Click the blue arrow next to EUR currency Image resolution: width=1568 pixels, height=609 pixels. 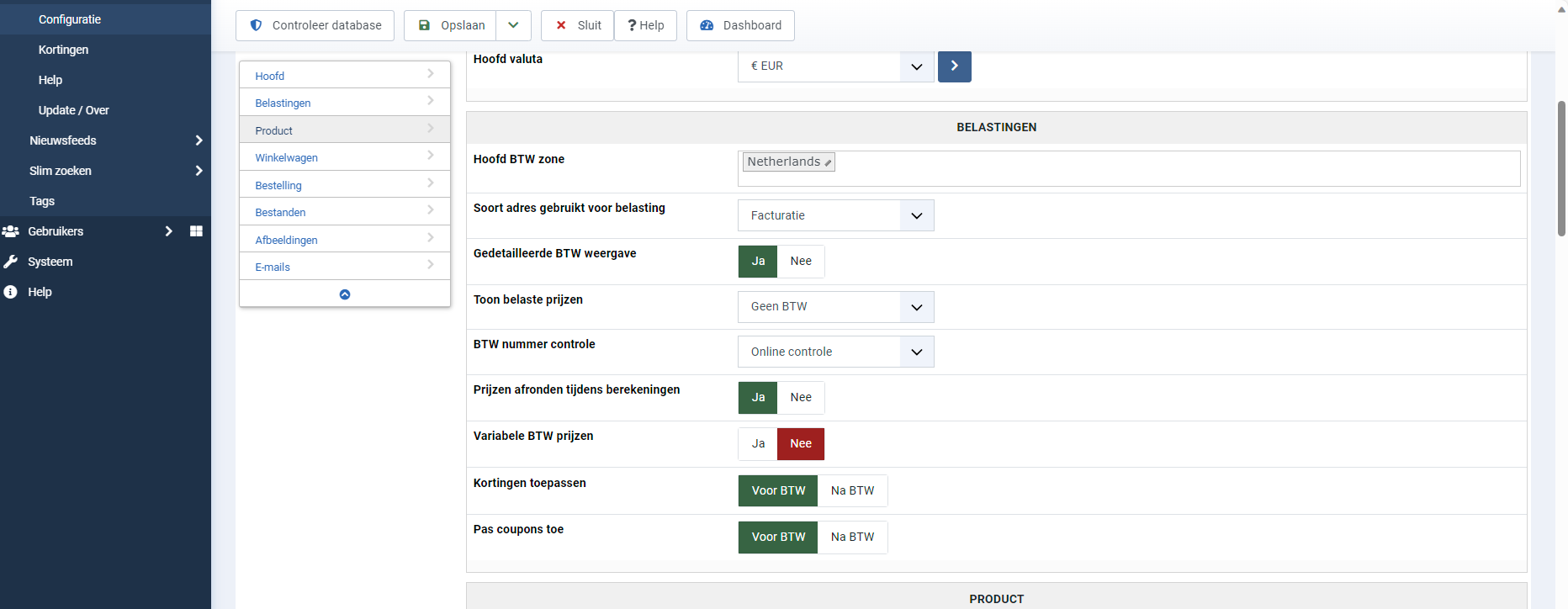click(x=954, y=66)
